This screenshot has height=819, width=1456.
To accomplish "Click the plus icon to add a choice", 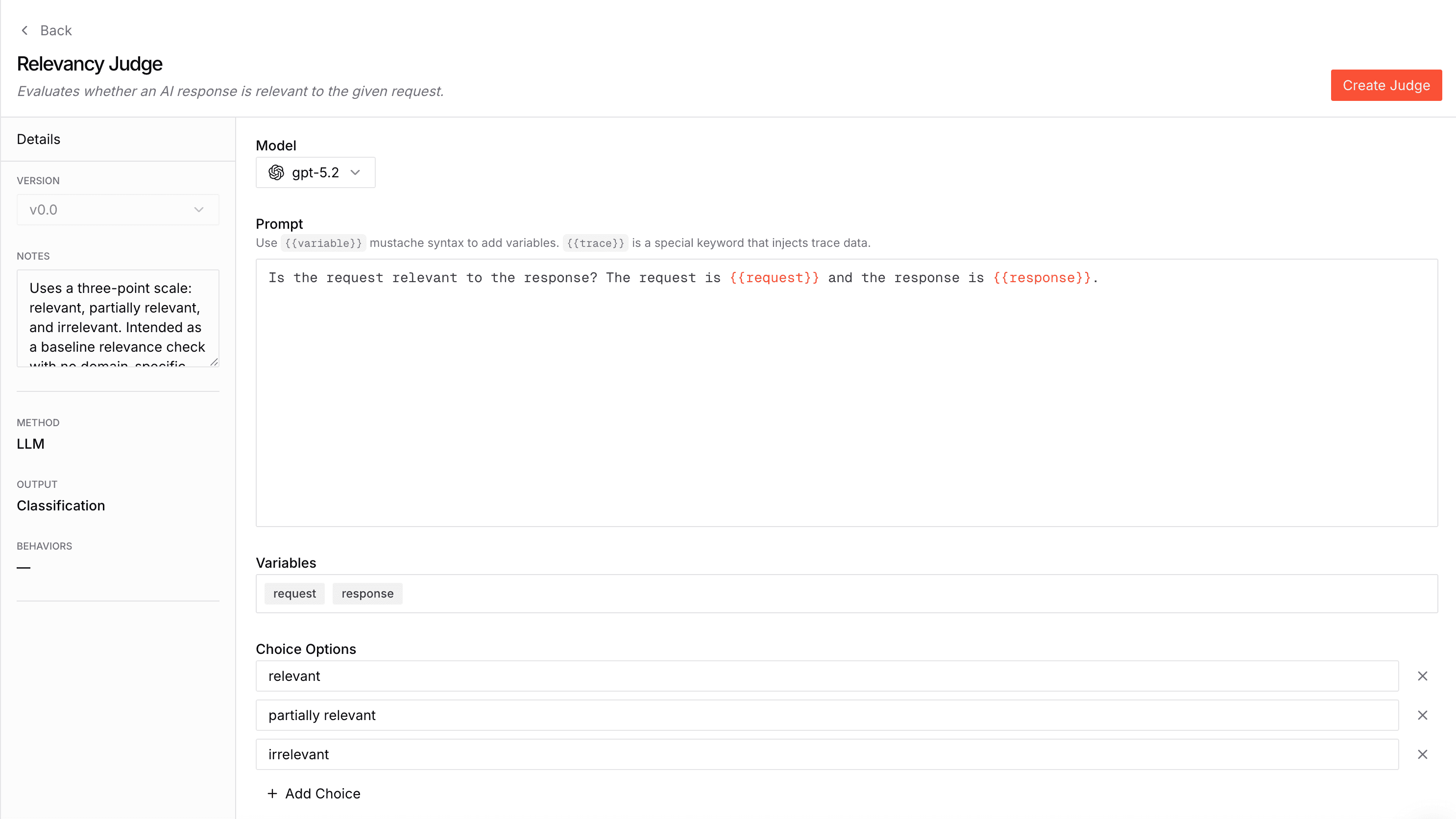I will pos(272,794).
